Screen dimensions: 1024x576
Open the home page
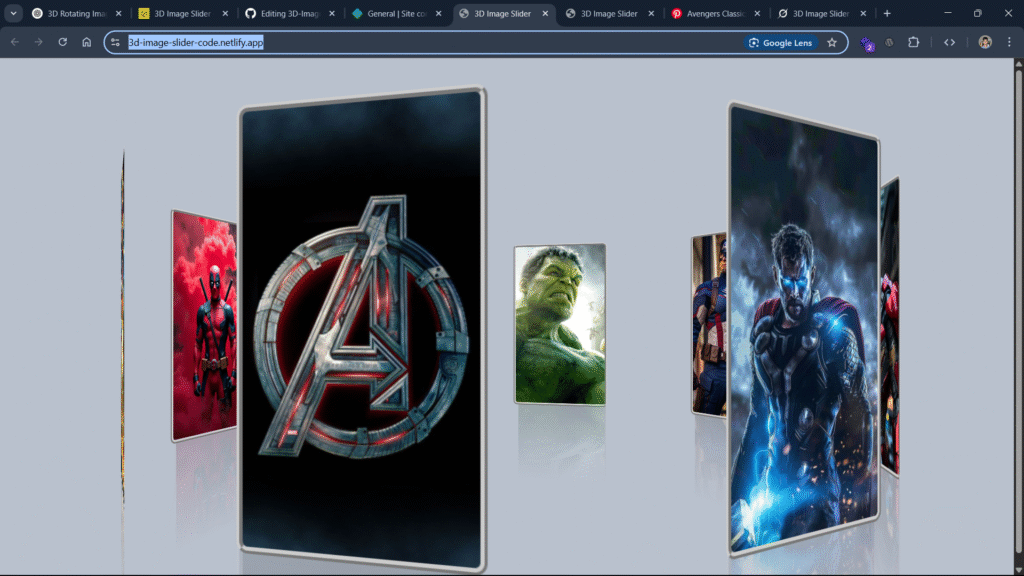click(87, 42)
